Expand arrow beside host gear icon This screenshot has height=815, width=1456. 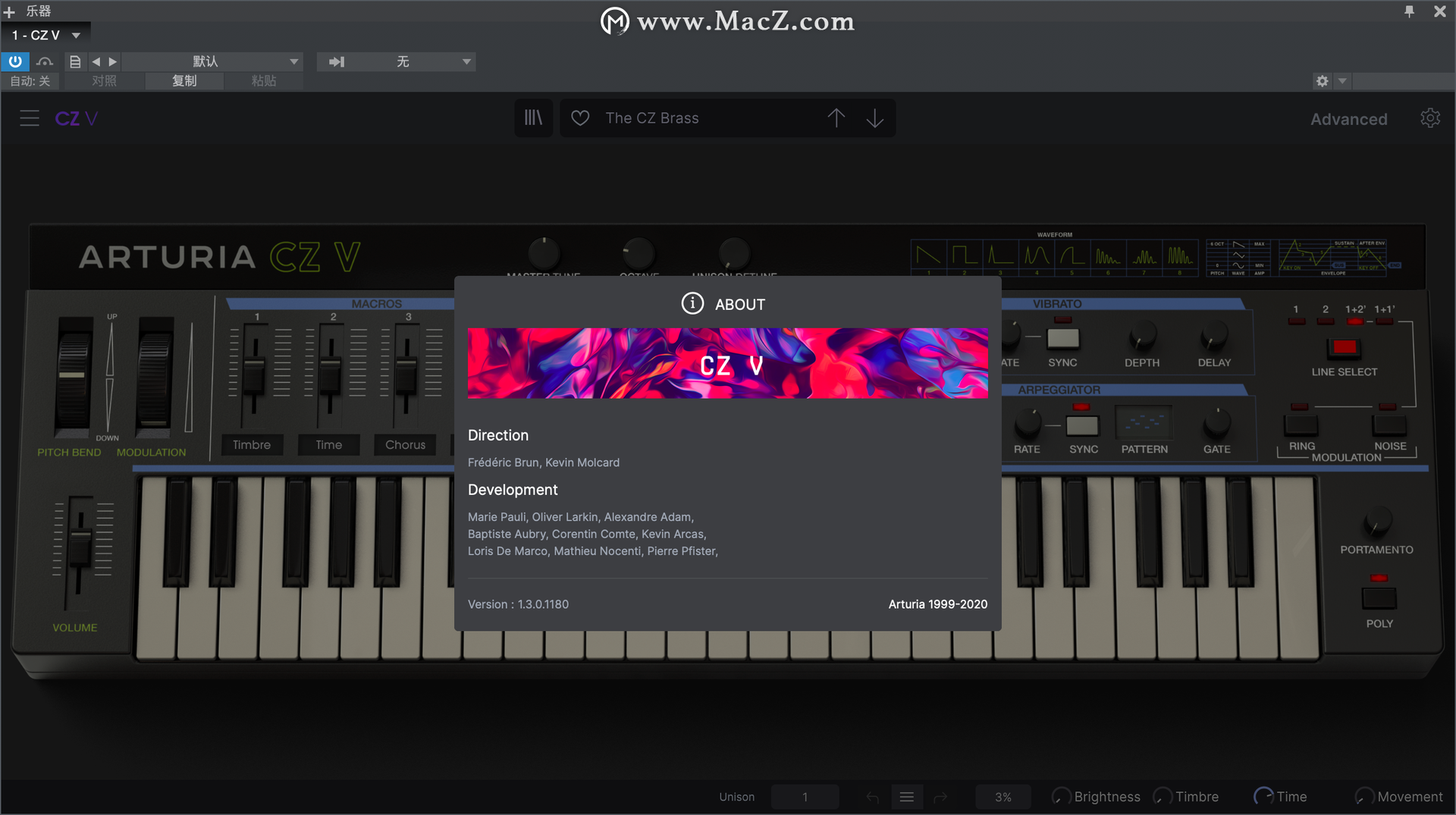(1342, 81)
